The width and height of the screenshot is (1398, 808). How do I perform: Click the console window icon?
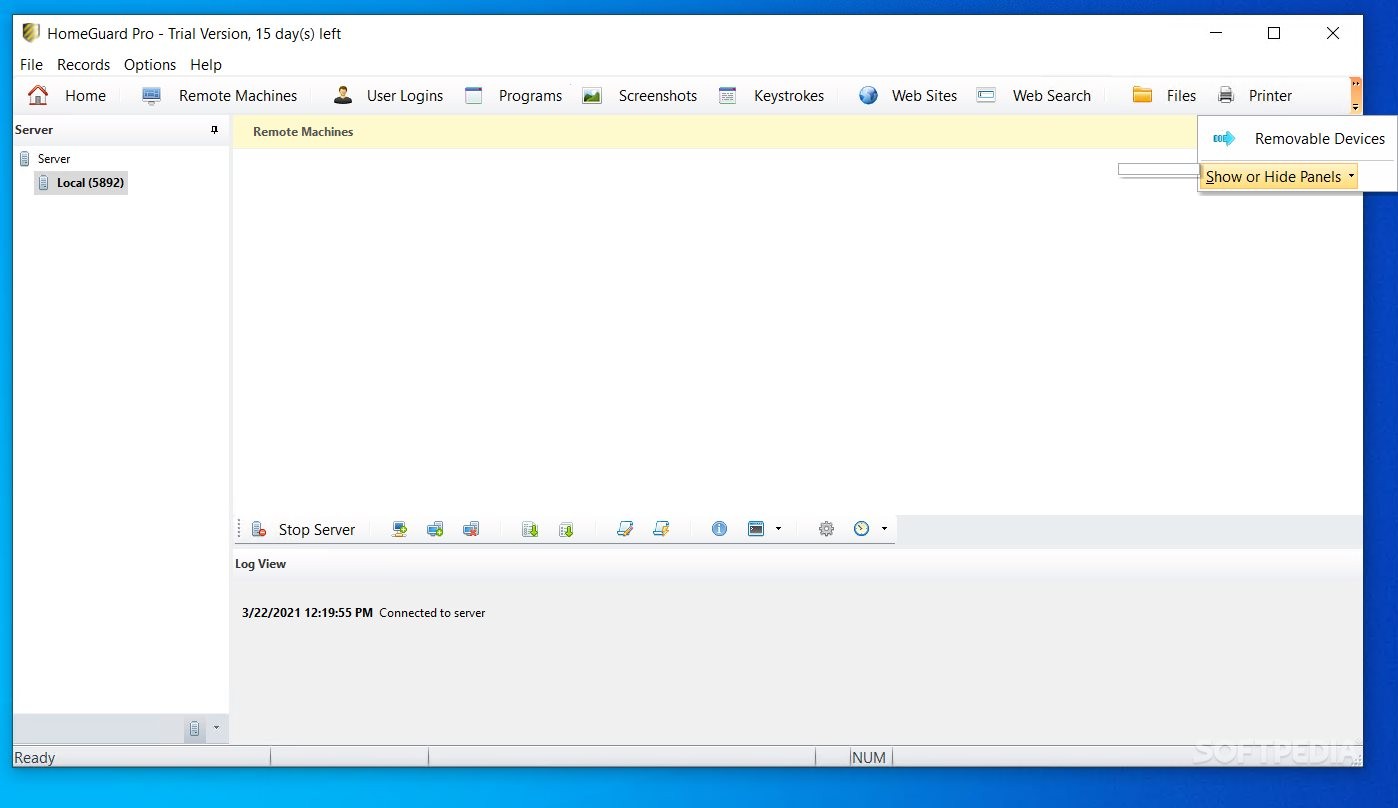756,530
